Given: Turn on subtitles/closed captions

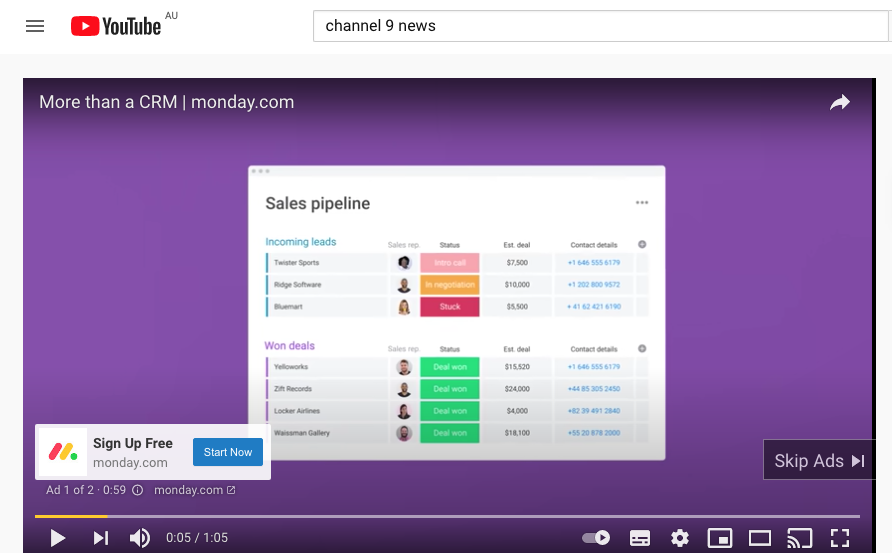Looking at the screenshot, I should [x=640, y=538].
